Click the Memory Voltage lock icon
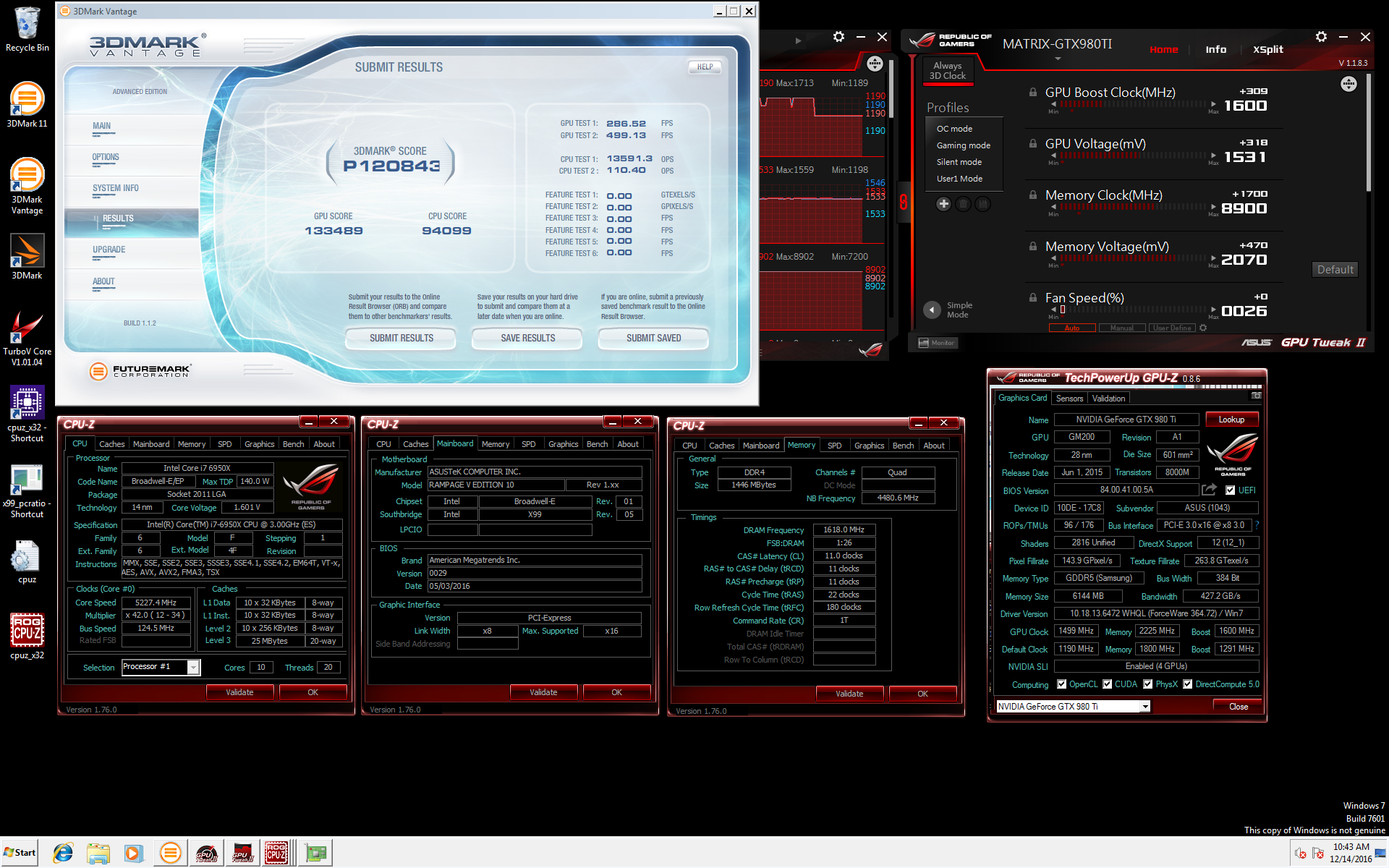 point(1033,246)
